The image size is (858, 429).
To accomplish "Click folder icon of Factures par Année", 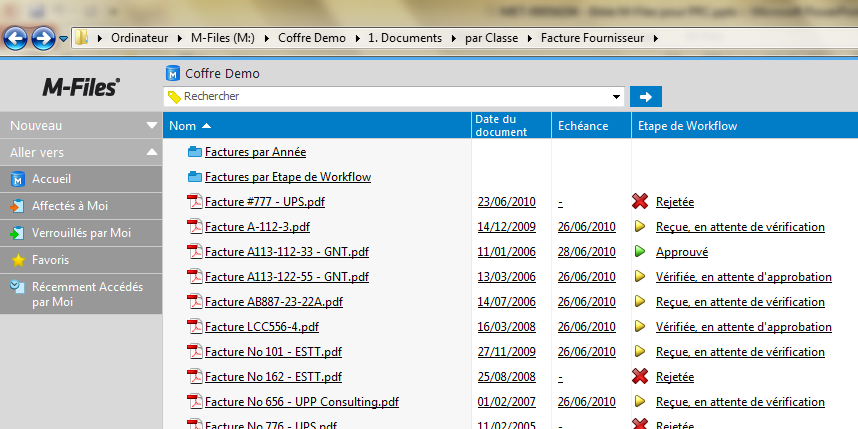I will click(x=195, y=152).
